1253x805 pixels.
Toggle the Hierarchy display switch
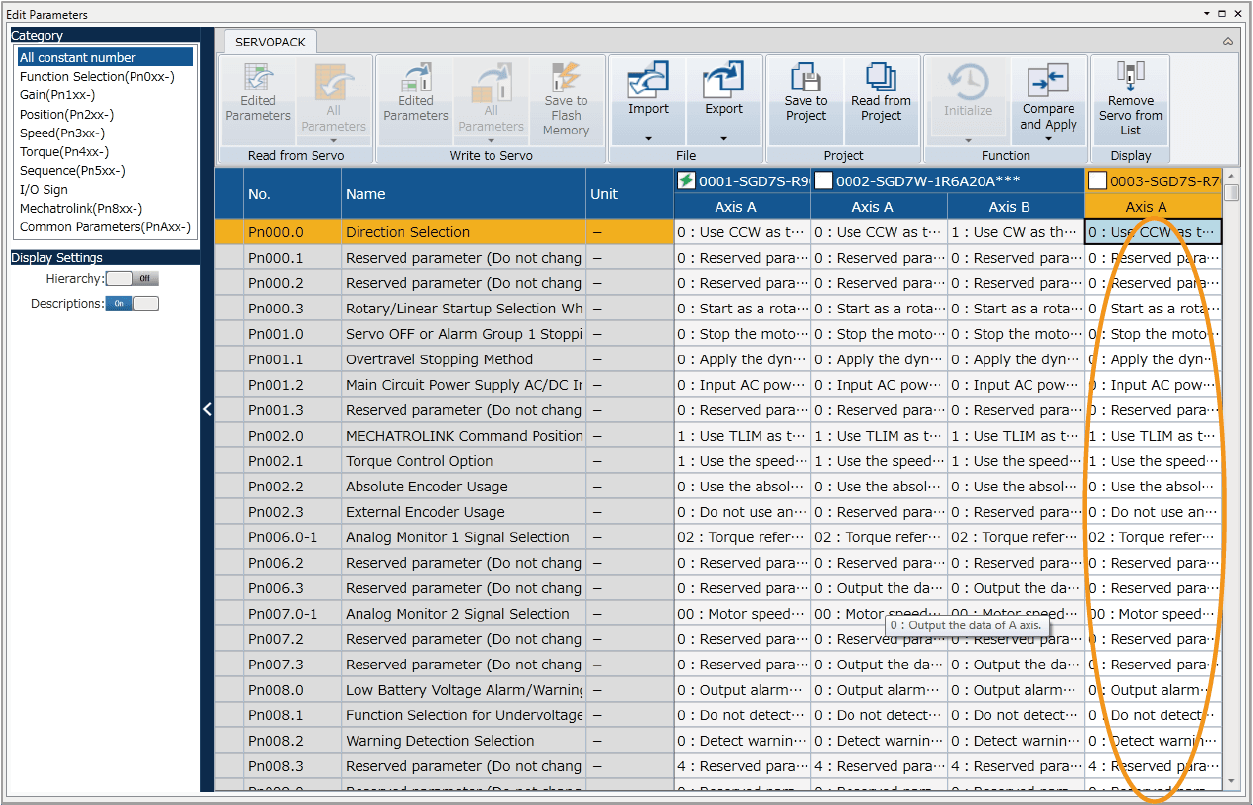coord(132,279)
